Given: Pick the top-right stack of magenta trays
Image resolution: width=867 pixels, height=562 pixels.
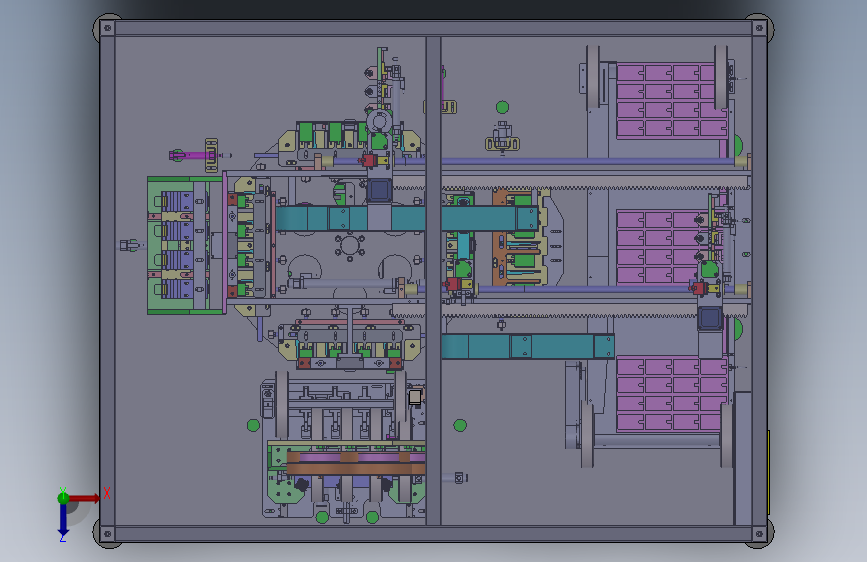Looking at the screenshot, I should [x=671, y=101].
